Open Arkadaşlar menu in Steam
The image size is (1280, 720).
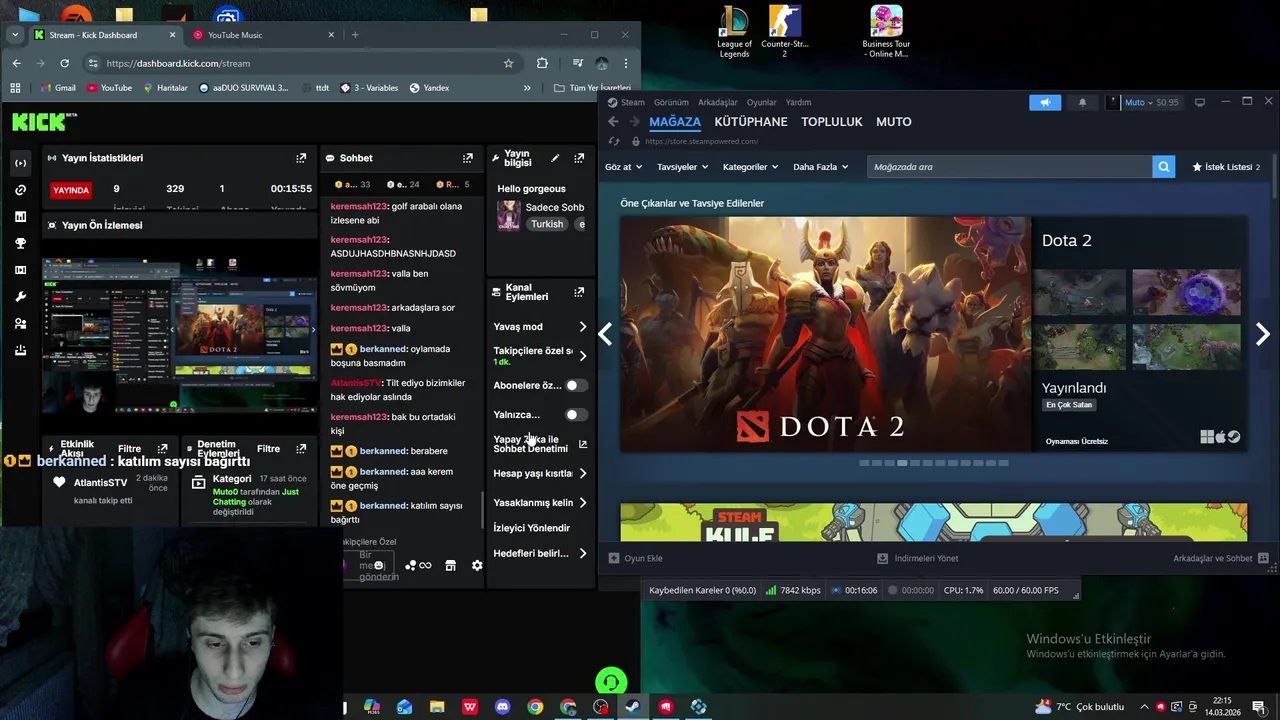[718, 102]
